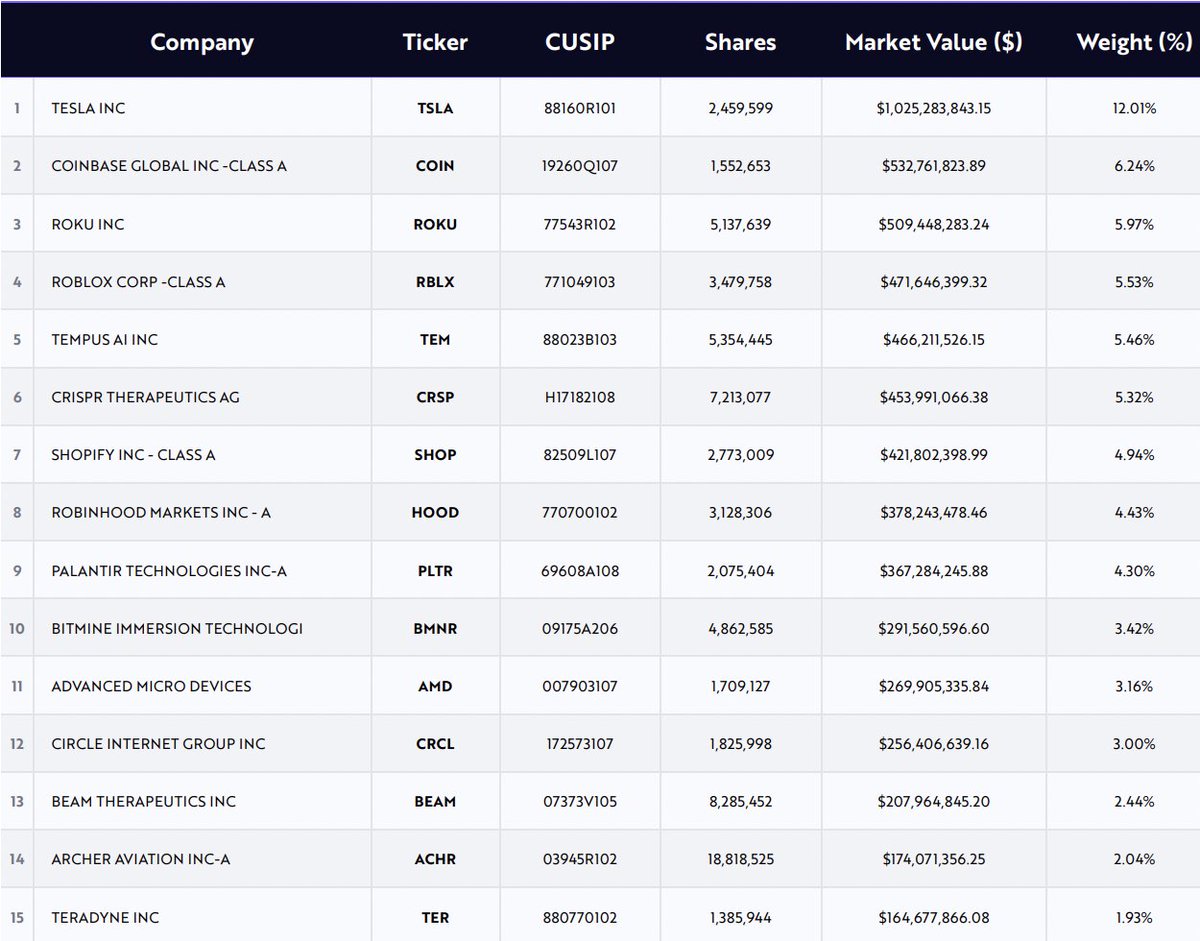This screenshot has height=941, width=1200.
Task: Sort table by Shares column header
Action: [x=740, y=42]
